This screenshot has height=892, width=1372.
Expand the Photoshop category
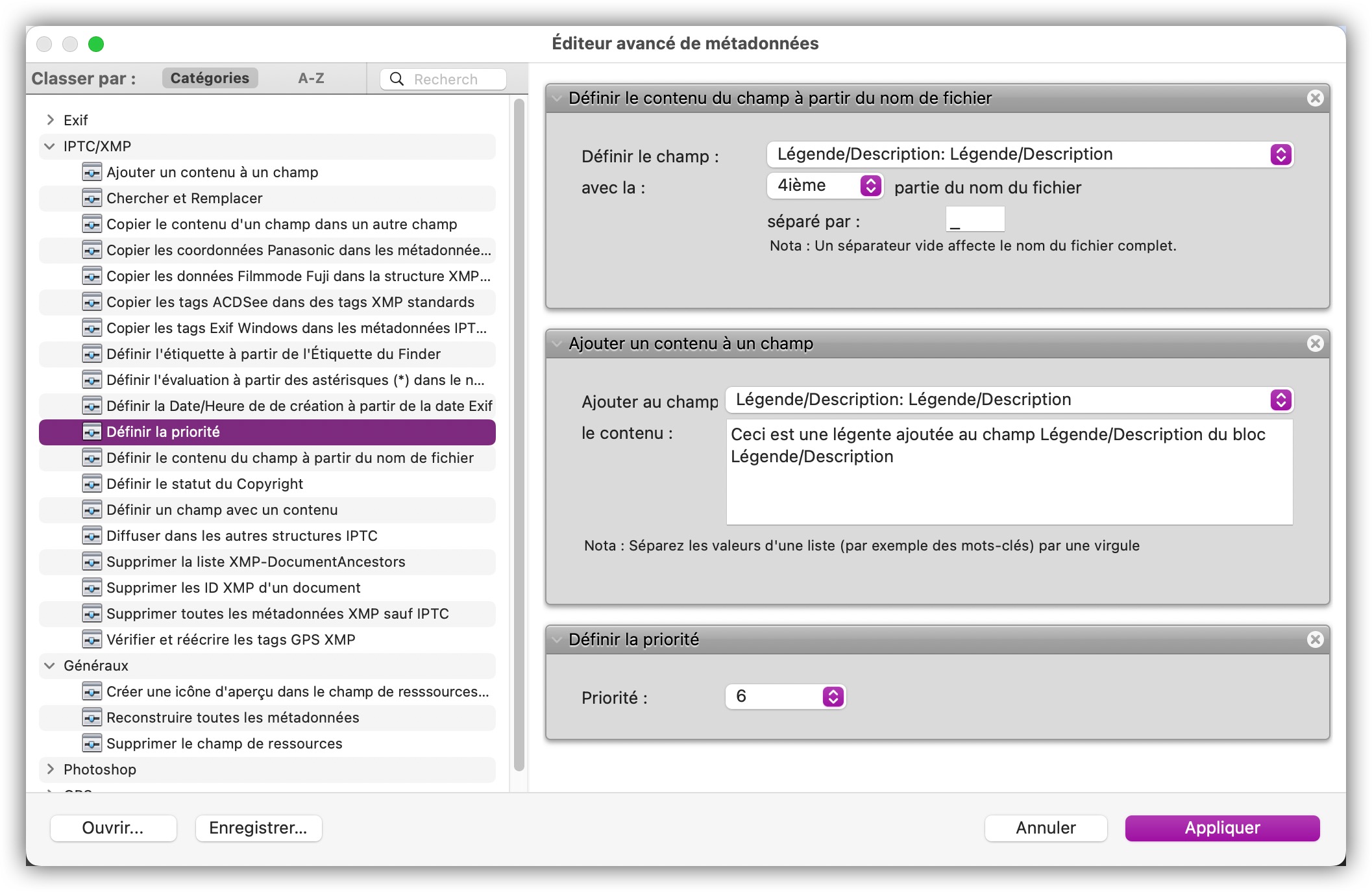(50, 769)
